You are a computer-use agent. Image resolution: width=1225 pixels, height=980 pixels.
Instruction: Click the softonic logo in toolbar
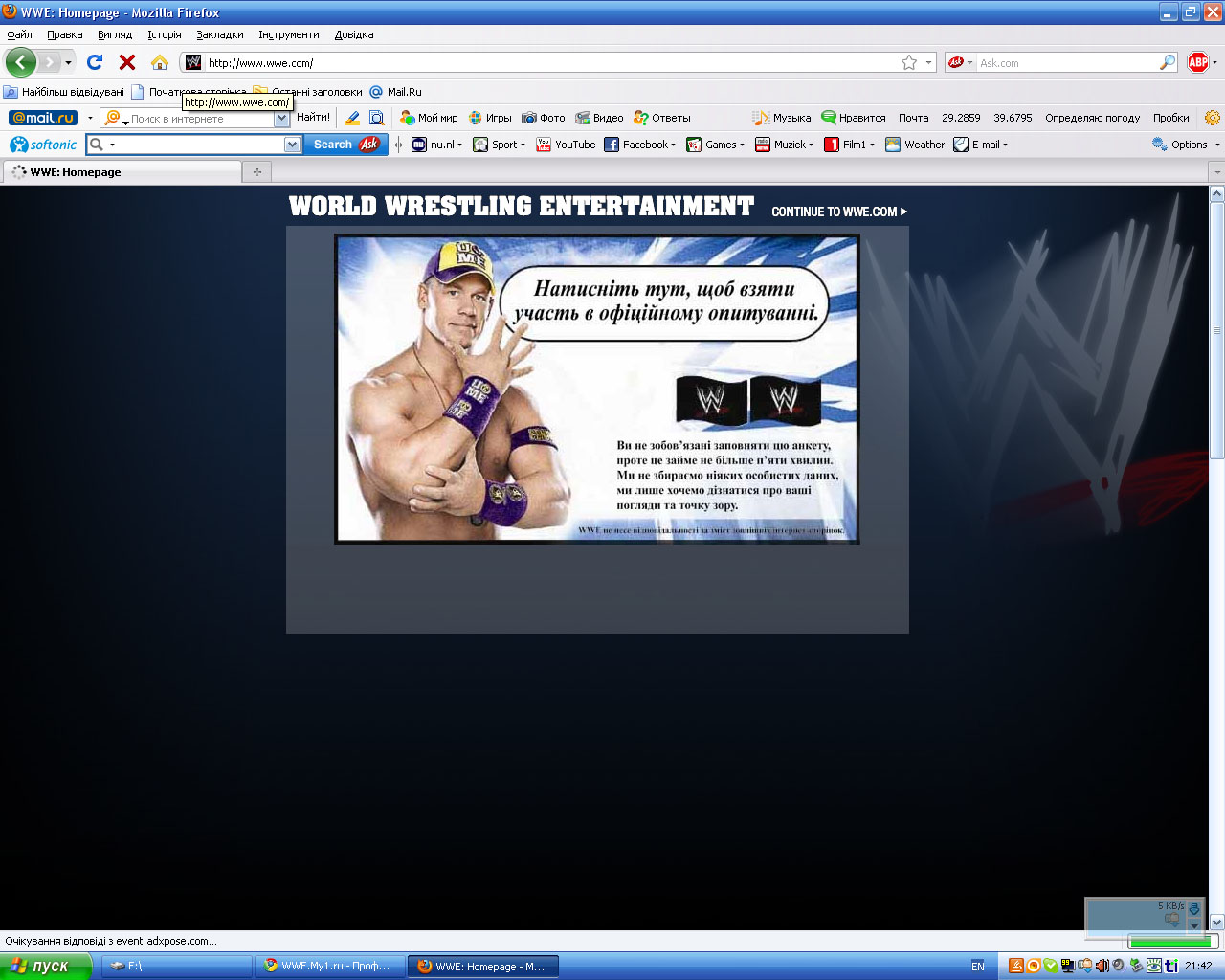pyautogui.click(x=43, y=145)
